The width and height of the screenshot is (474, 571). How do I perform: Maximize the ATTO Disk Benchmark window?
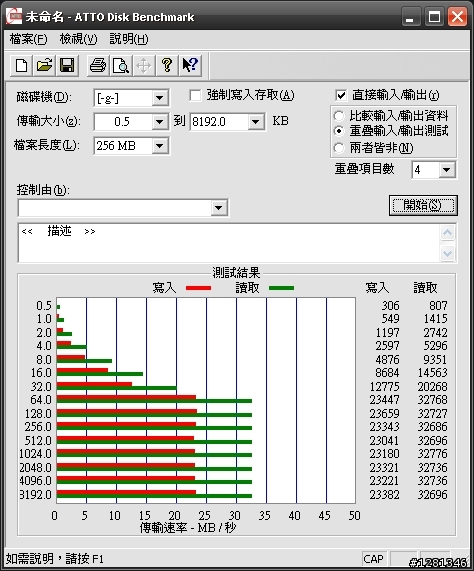[x=434, y=17]
